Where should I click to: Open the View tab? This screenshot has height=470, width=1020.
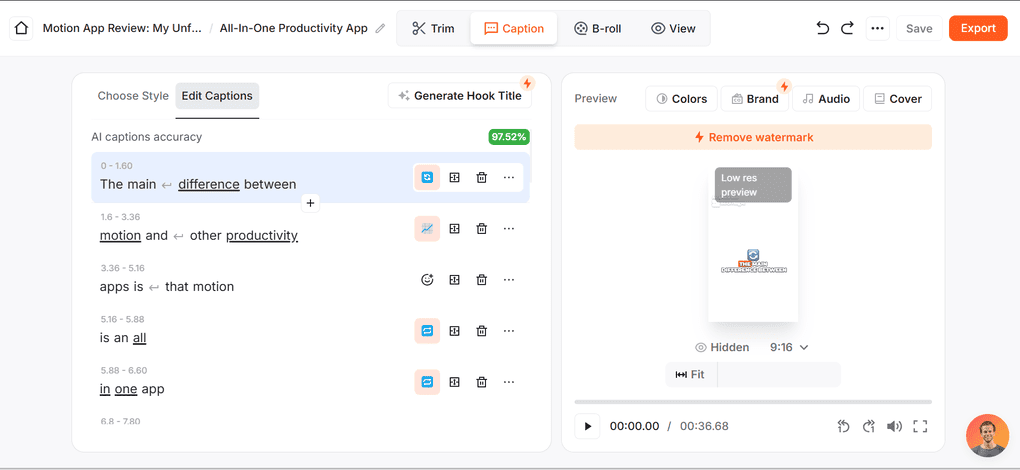click(673, 29)
